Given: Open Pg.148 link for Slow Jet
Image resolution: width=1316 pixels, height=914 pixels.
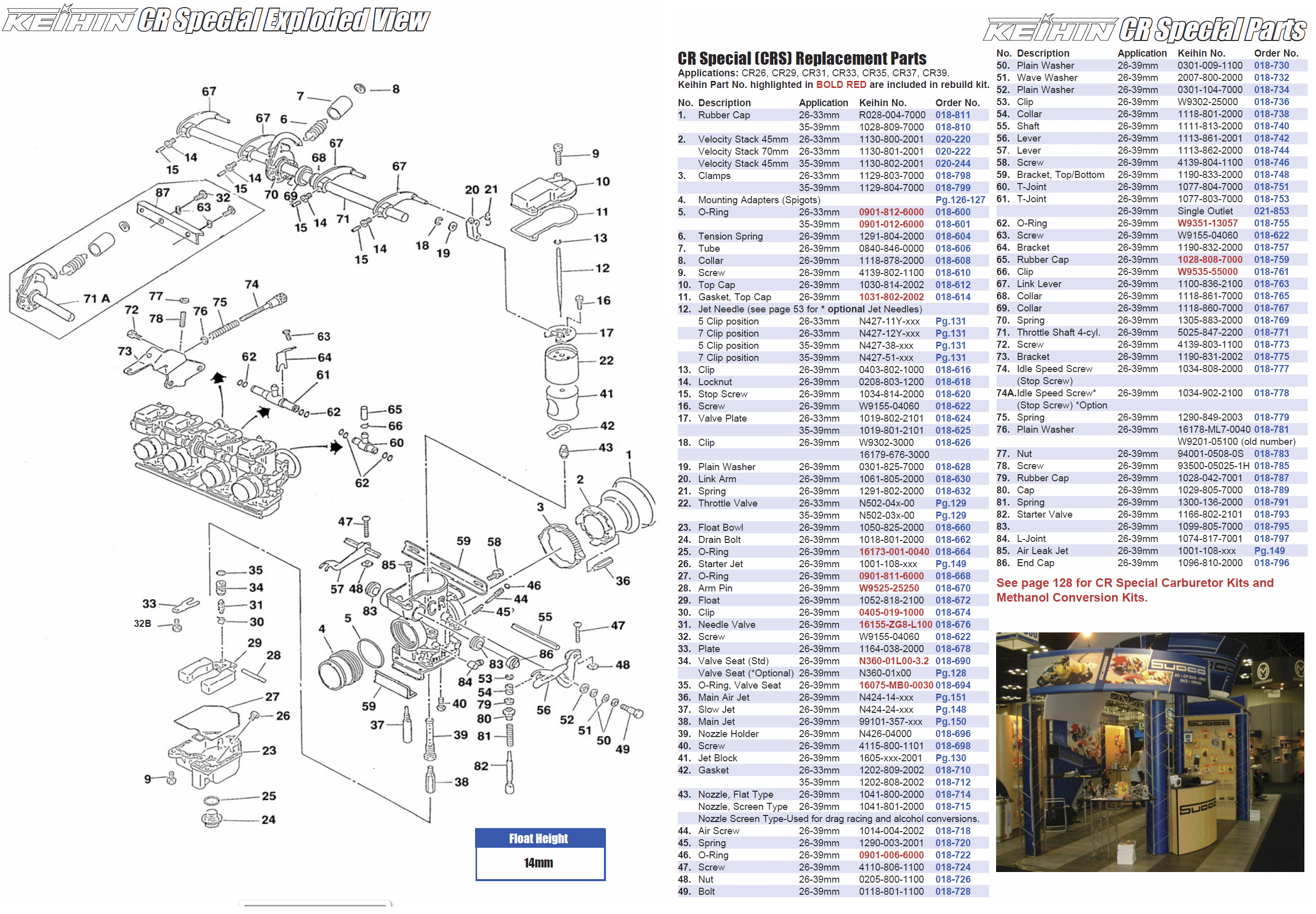Looking at the screenshot, I should [950, 710].
